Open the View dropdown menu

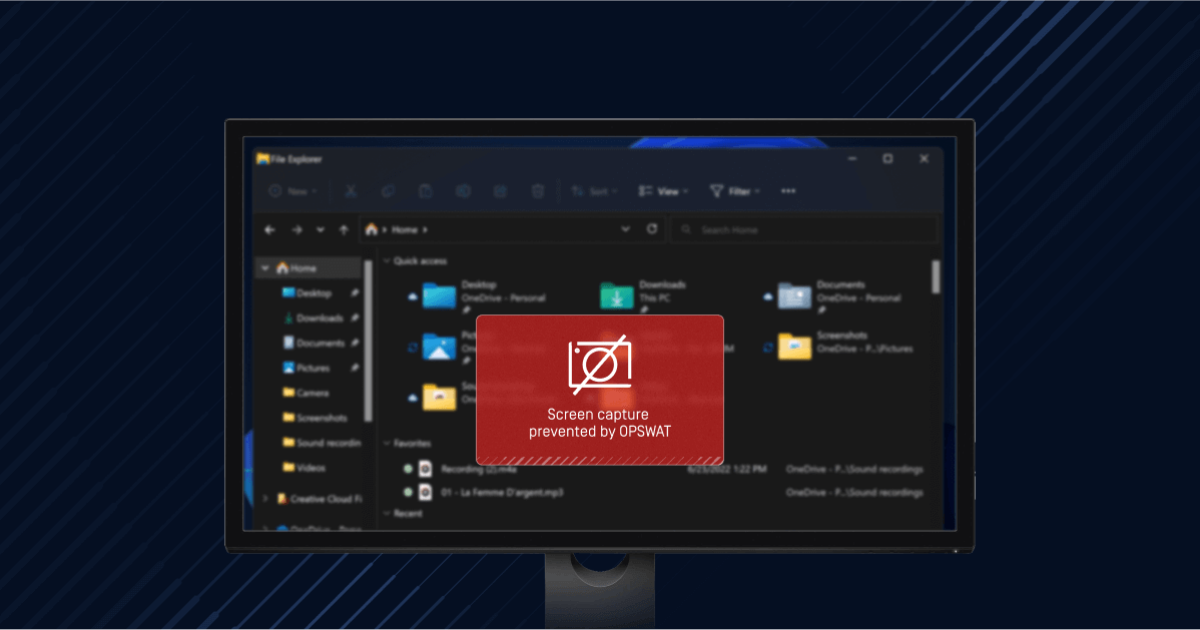(658, 191)
